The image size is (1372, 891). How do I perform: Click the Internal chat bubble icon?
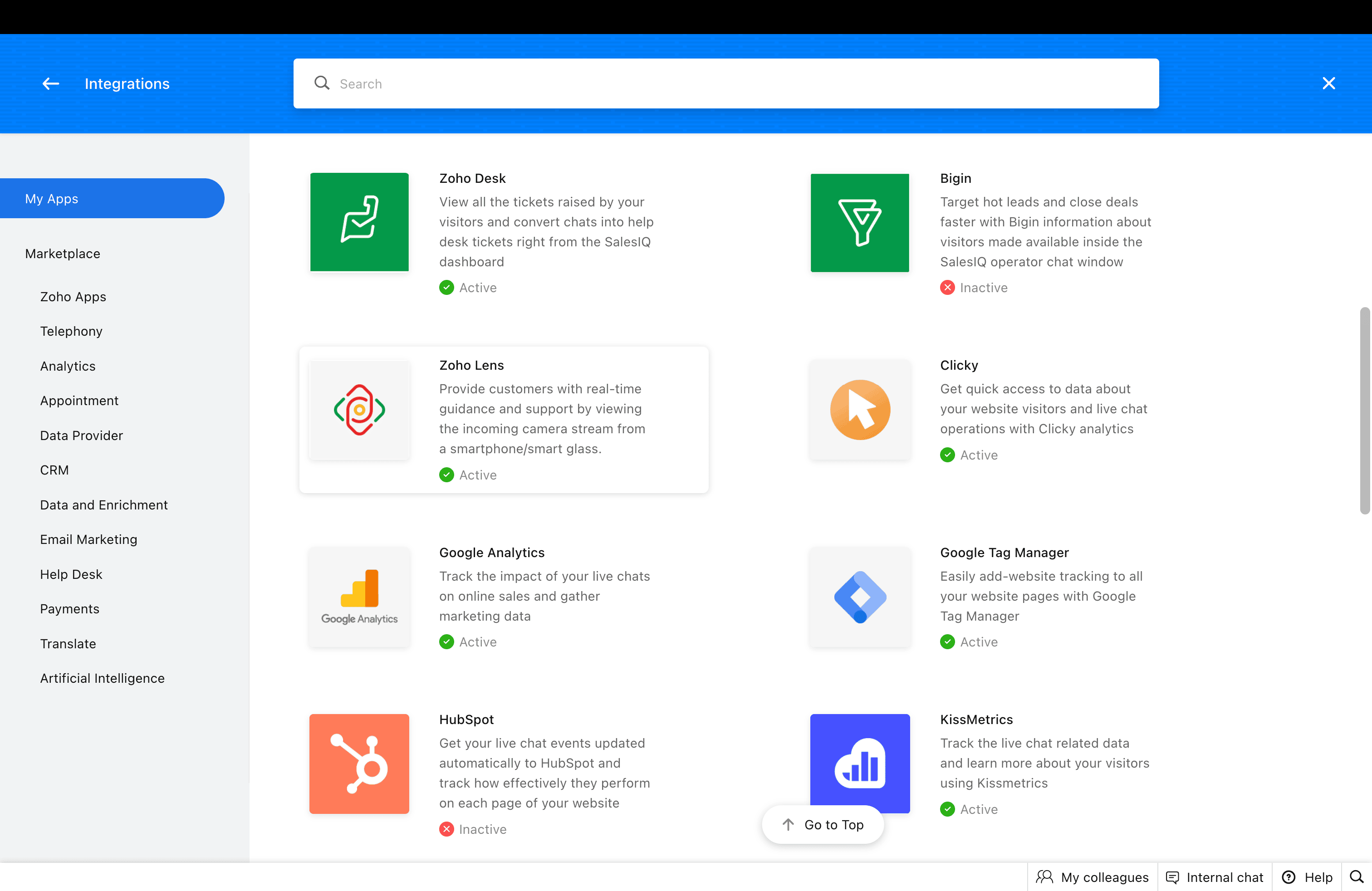coord(1172,877)
